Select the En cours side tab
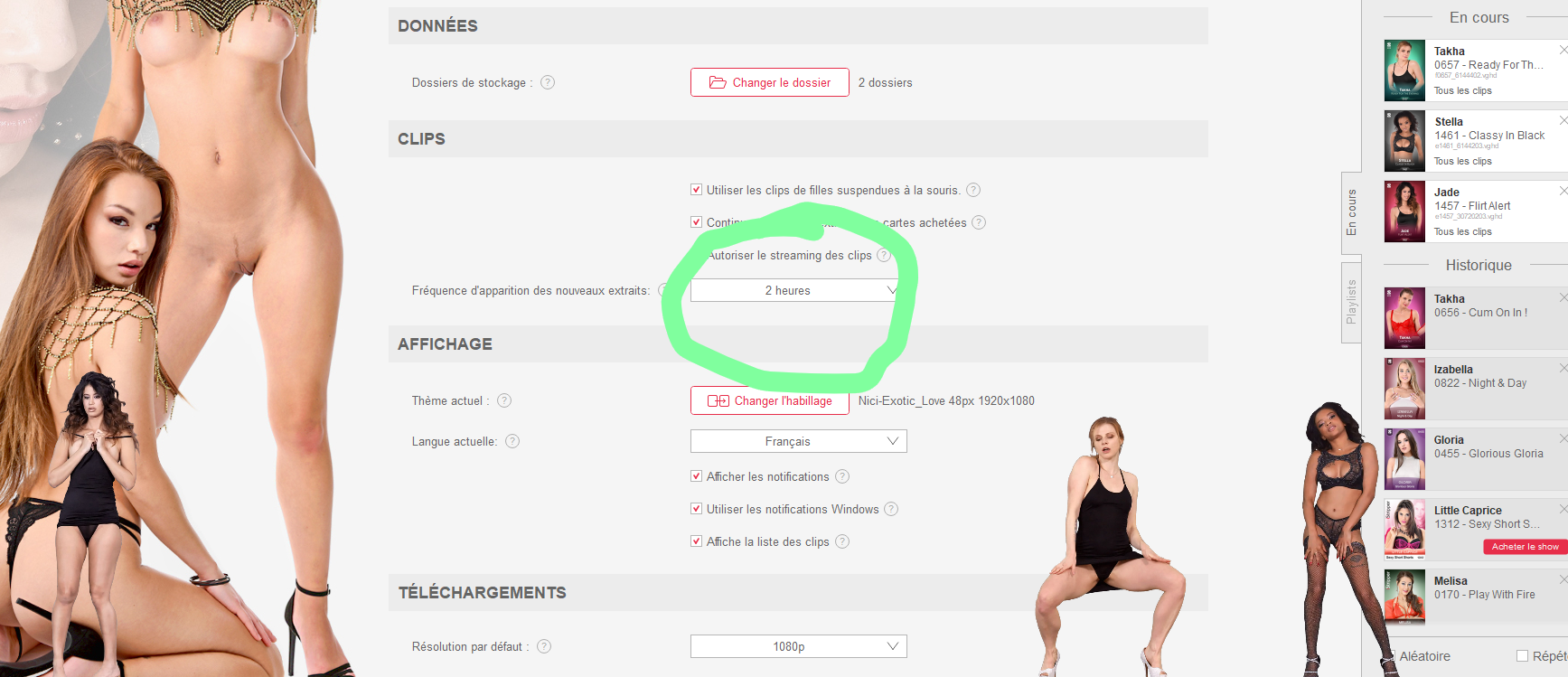1568x677 pixels. (1351, 212)
